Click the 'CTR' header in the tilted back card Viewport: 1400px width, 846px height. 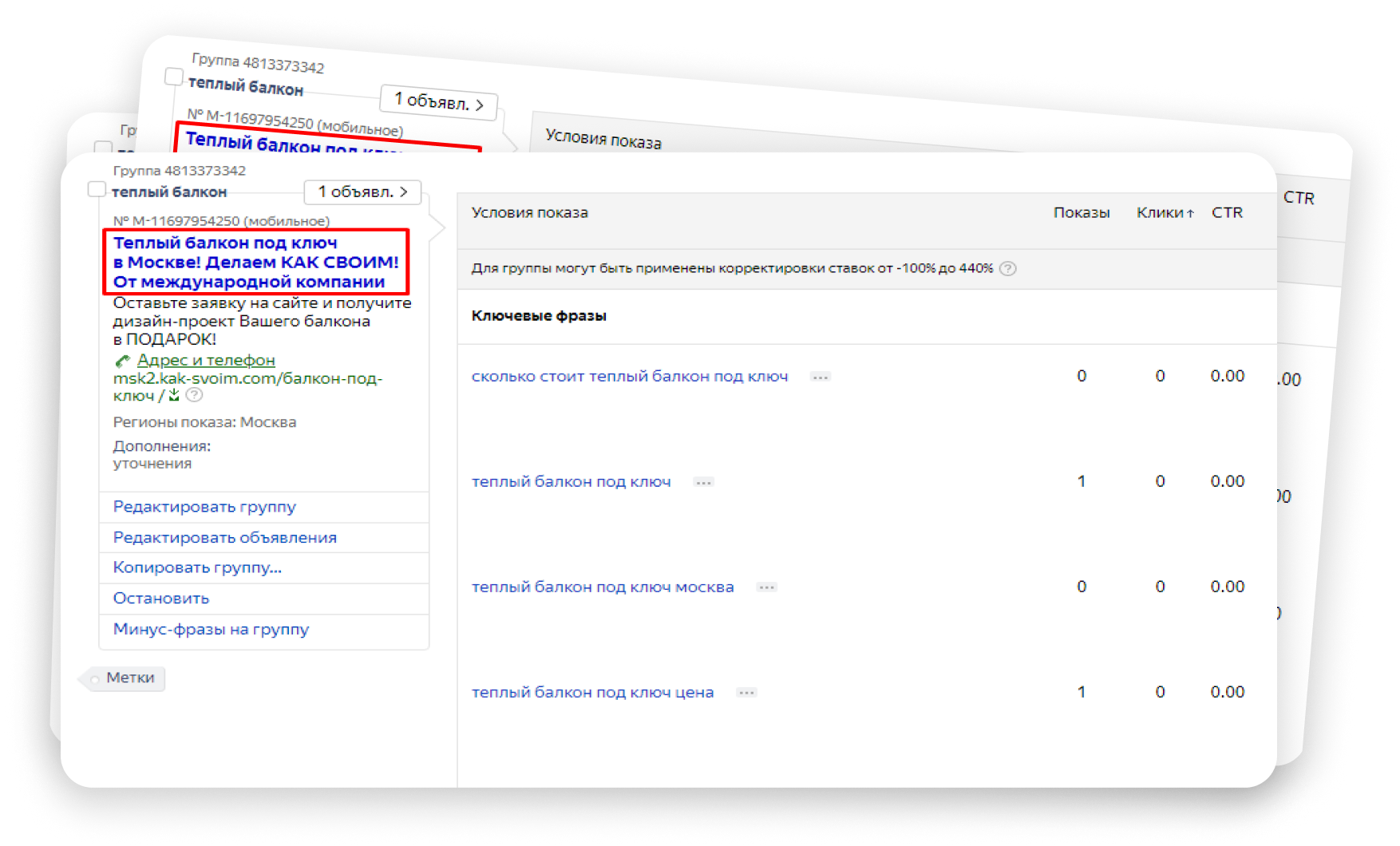coord(1299,198)
